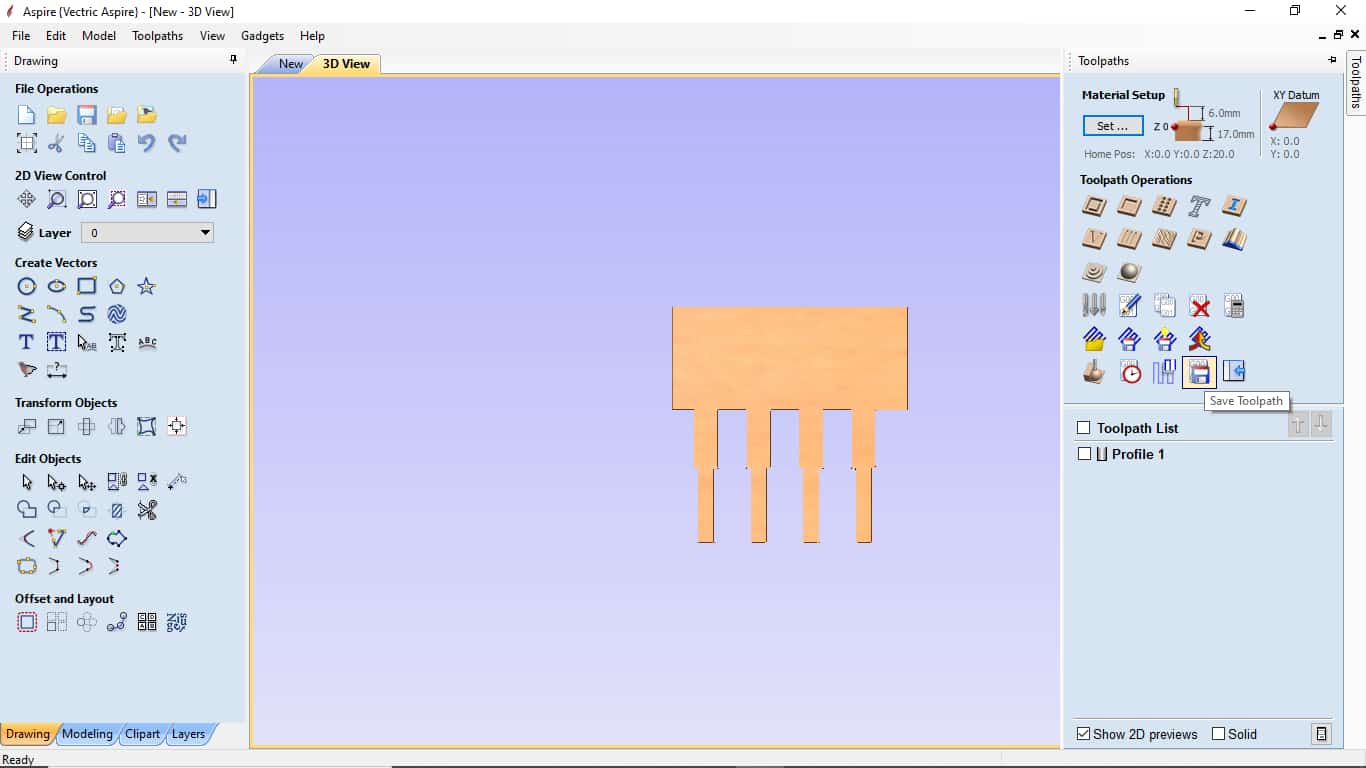Screen dimensions: 1366x768
Task: Open the Estimate machining time clock icon
Action: click(1130, 372)
